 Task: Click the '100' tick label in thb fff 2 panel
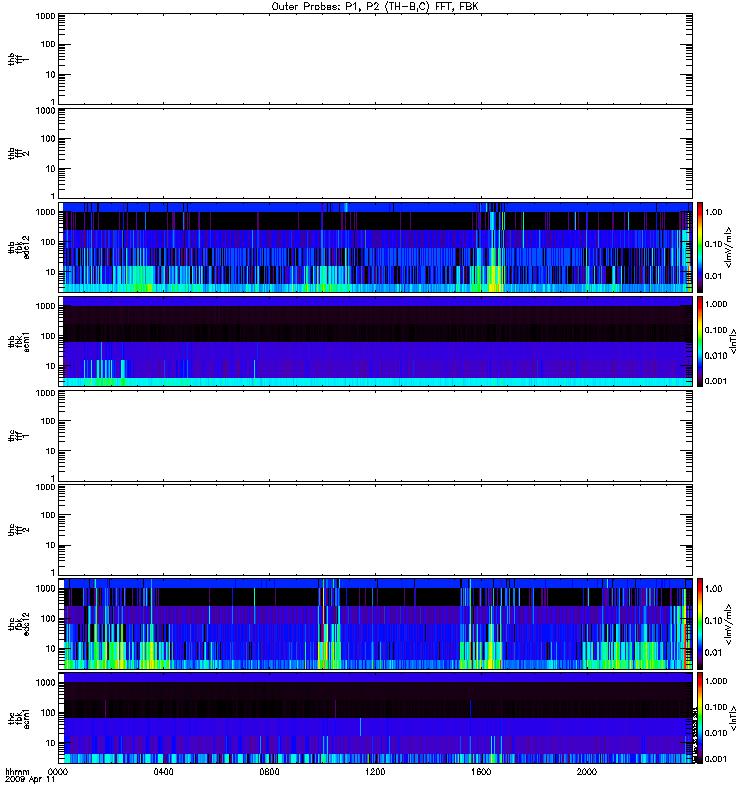click(48, 139)
